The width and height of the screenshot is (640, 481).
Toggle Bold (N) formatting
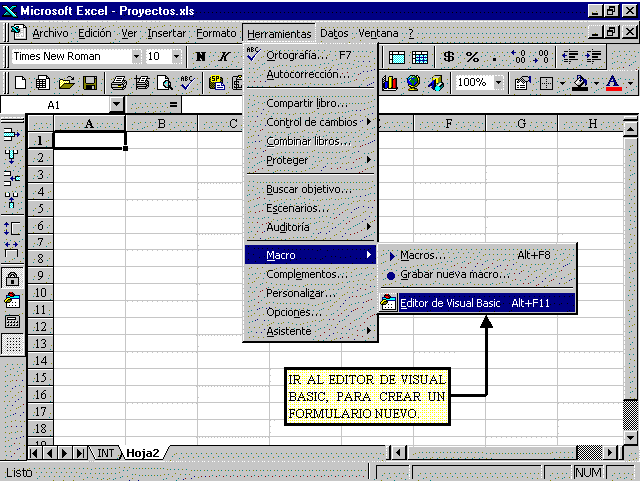coord(200,57)
